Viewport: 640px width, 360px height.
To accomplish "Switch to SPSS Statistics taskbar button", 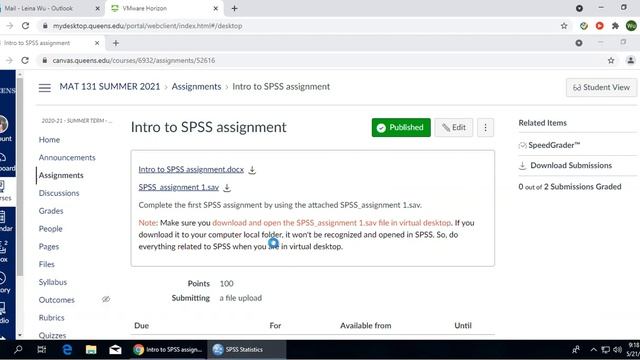I will tap(247, 350).
